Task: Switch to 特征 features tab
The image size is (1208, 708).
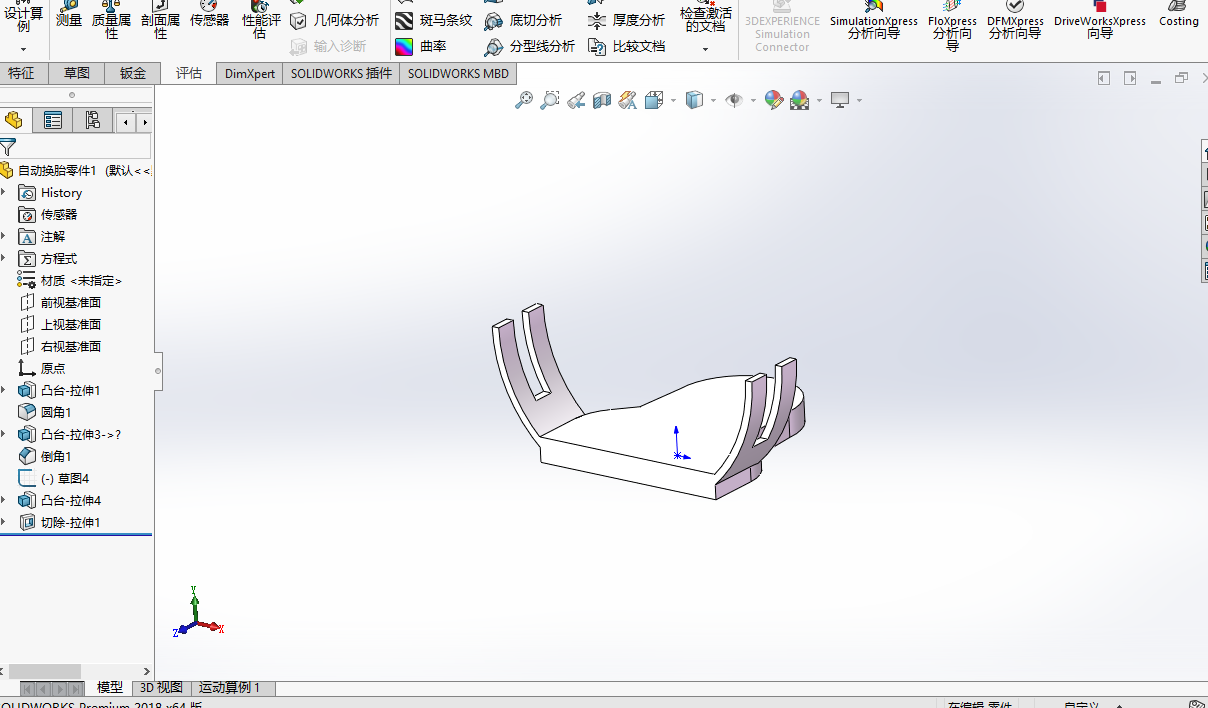Action: [21, 73]
